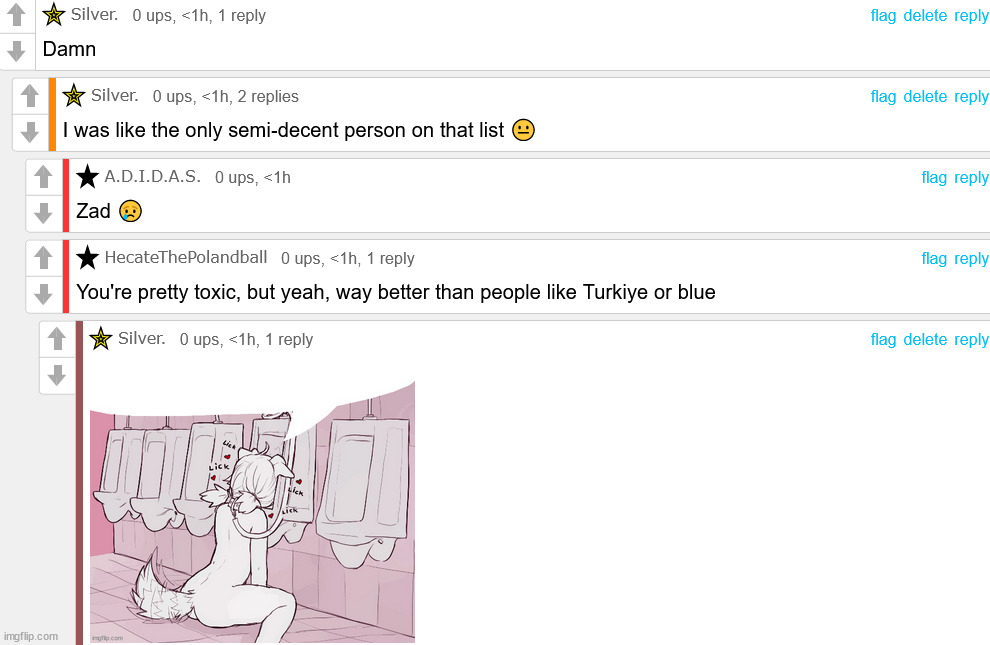Delete Silver's image comment
Screen dimensions: 990x645
925,340
